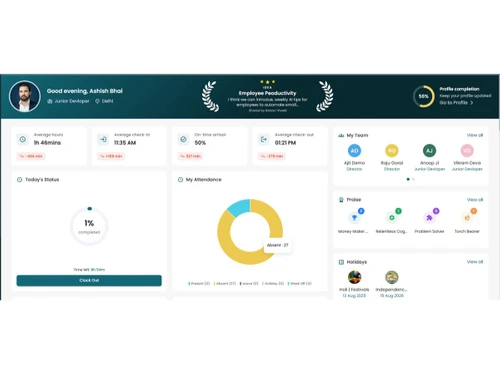Image resolution: width=500 pixels, height=375 pixels.
Task: Toggle Leave legend in attendance chart
Action: (x=249, y=284)
